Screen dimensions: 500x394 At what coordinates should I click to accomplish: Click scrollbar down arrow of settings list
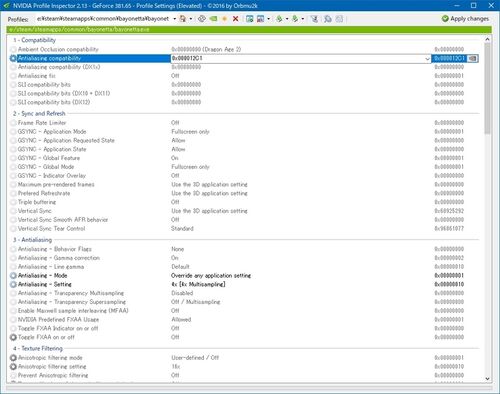click(487, 379)
